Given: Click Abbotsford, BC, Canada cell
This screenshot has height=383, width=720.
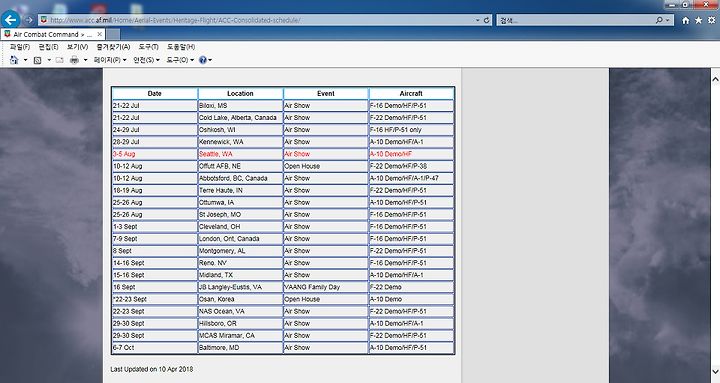Looking at the screenshot, I should (x=240, y=178).
